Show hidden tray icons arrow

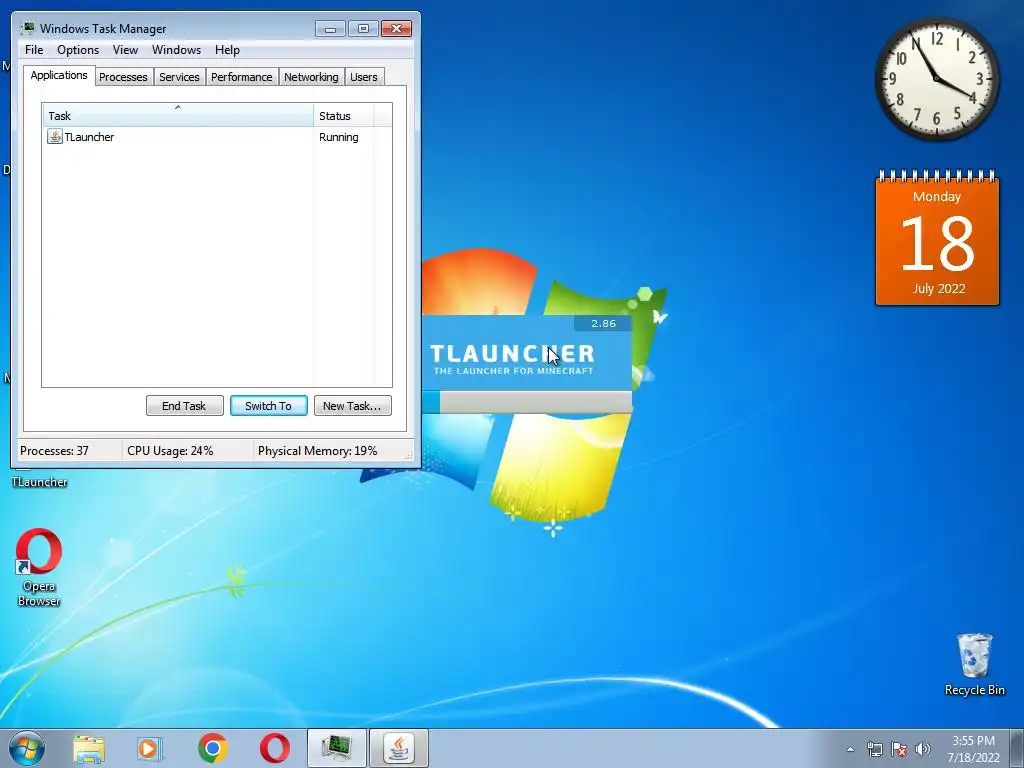[850, 749]
